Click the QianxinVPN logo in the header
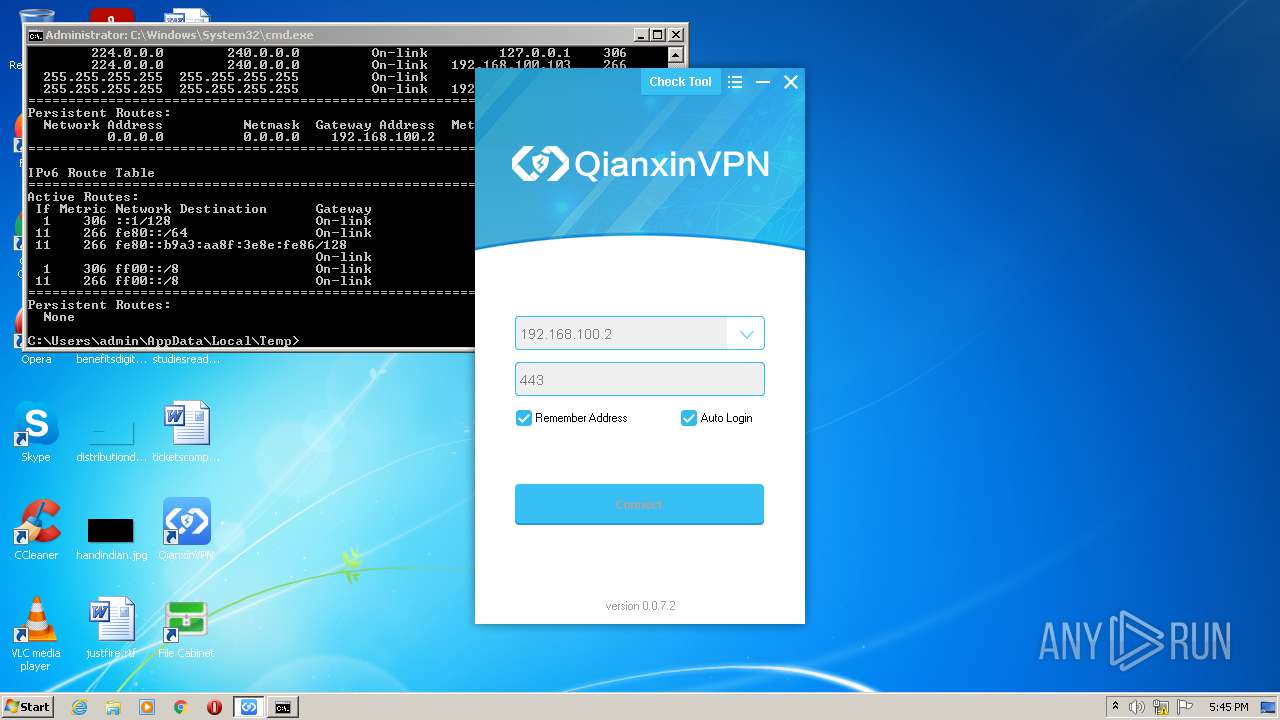 640,164
